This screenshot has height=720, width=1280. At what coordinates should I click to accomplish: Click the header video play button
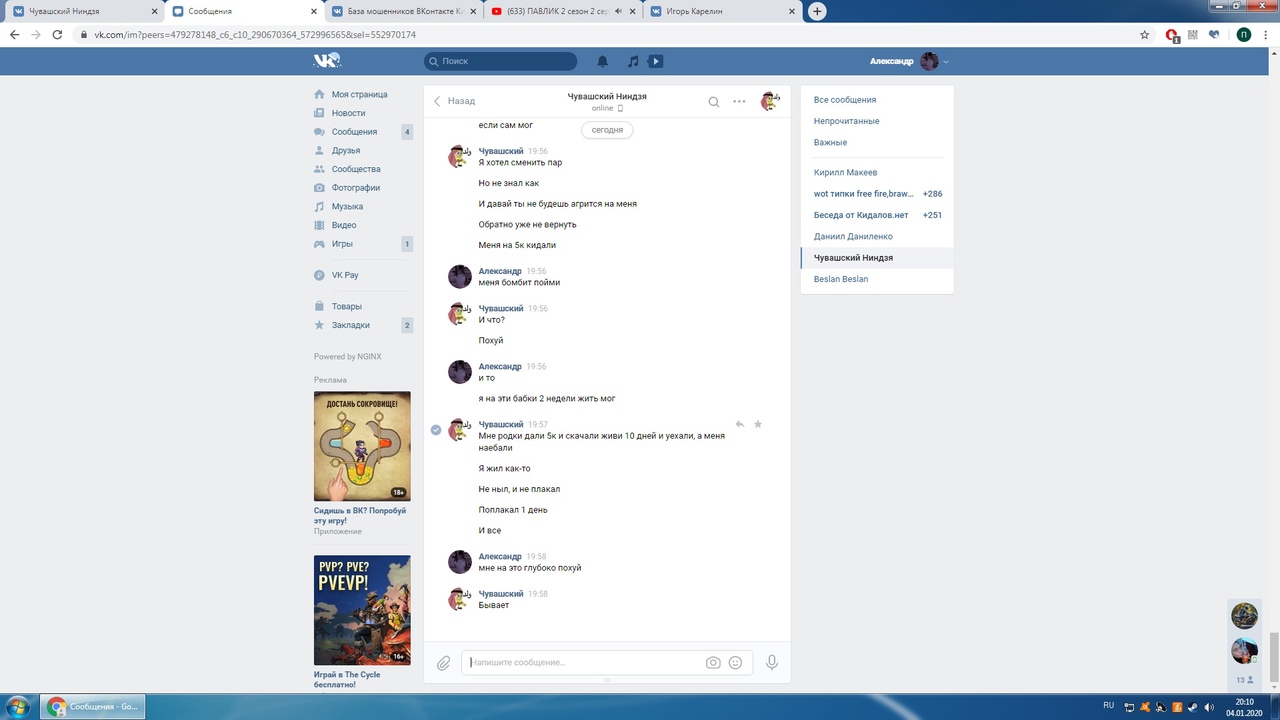(656, 62)
